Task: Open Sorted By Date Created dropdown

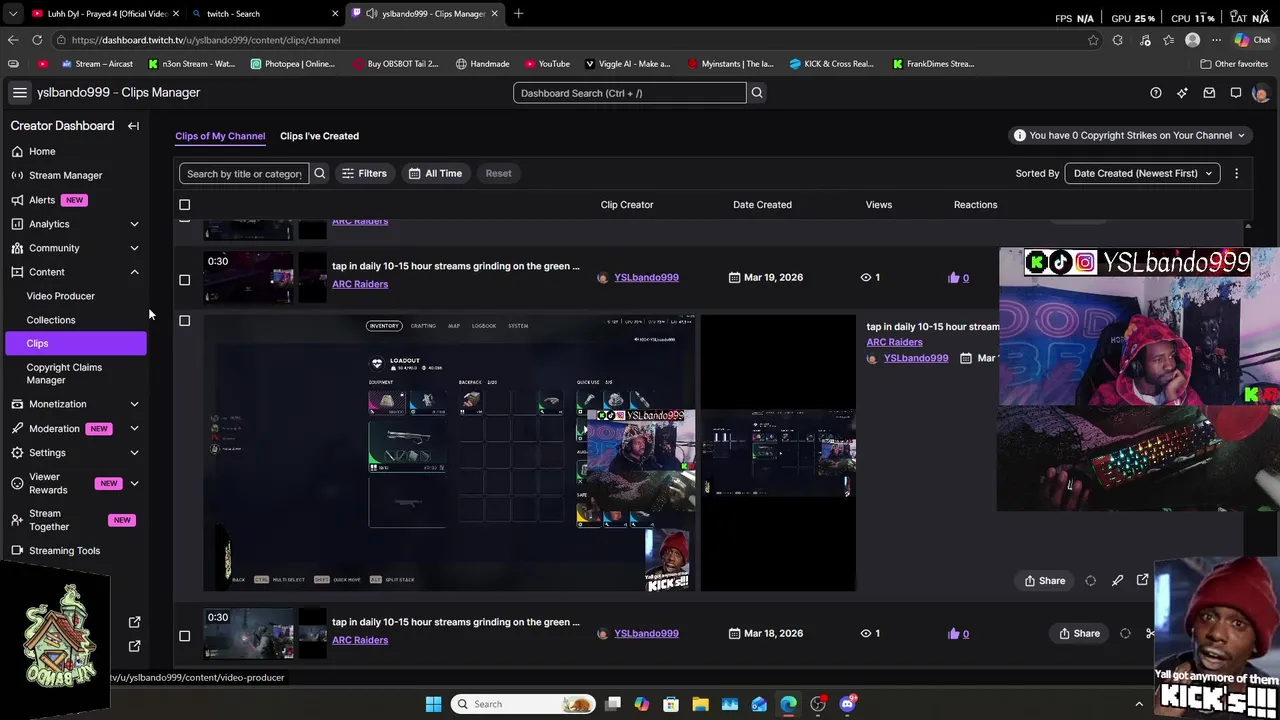Action: 1142,173
